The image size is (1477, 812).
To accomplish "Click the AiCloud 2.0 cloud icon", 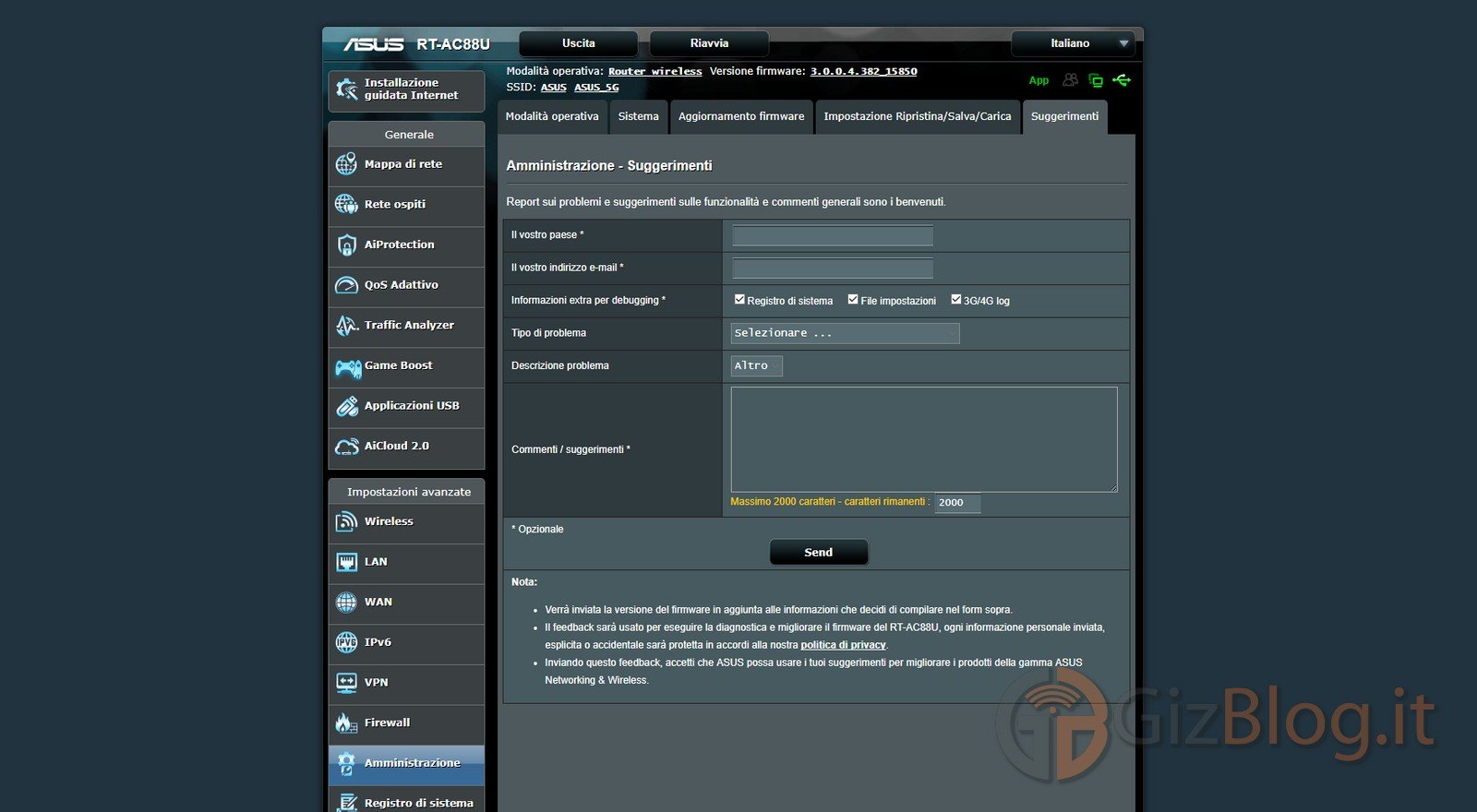I will pos(346,447).
